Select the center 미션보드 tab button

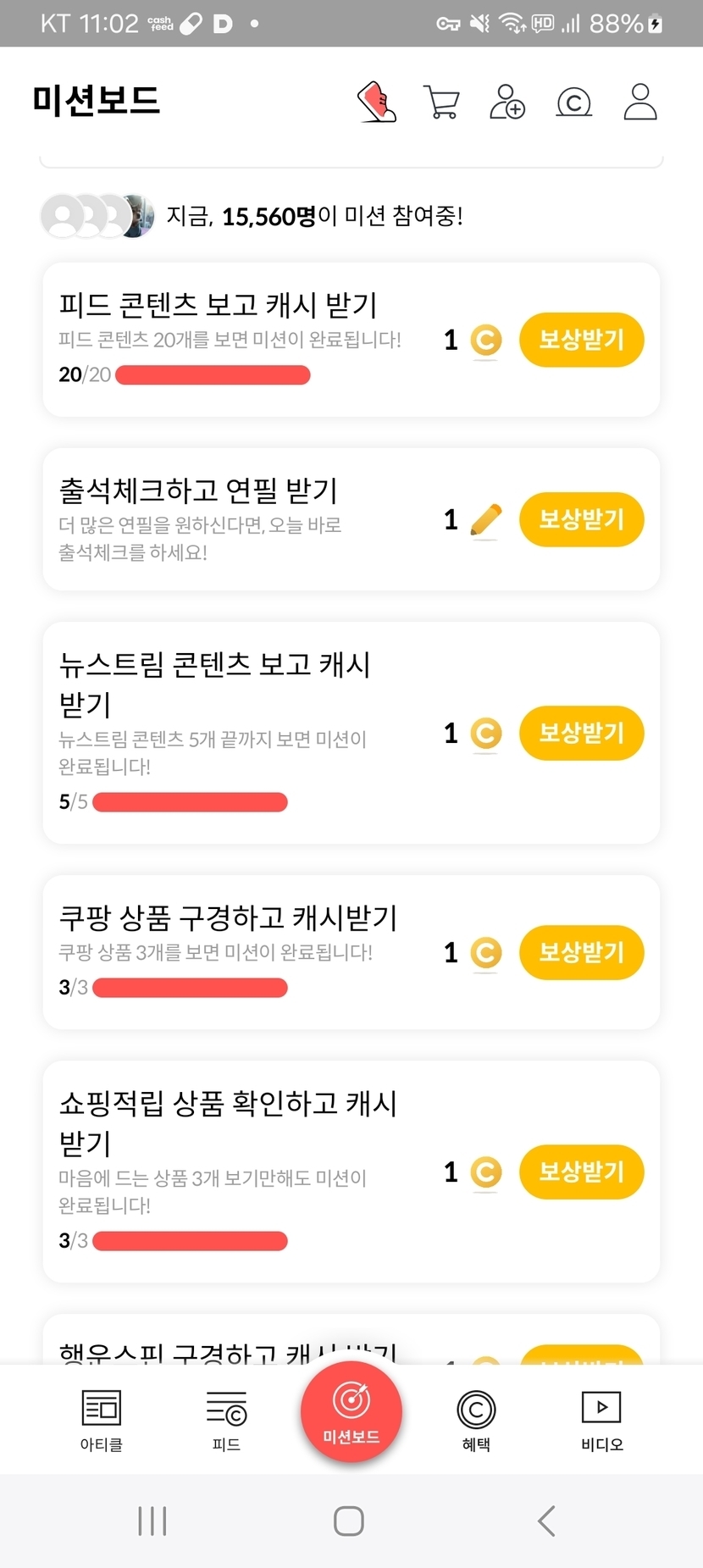point(351,1411)
